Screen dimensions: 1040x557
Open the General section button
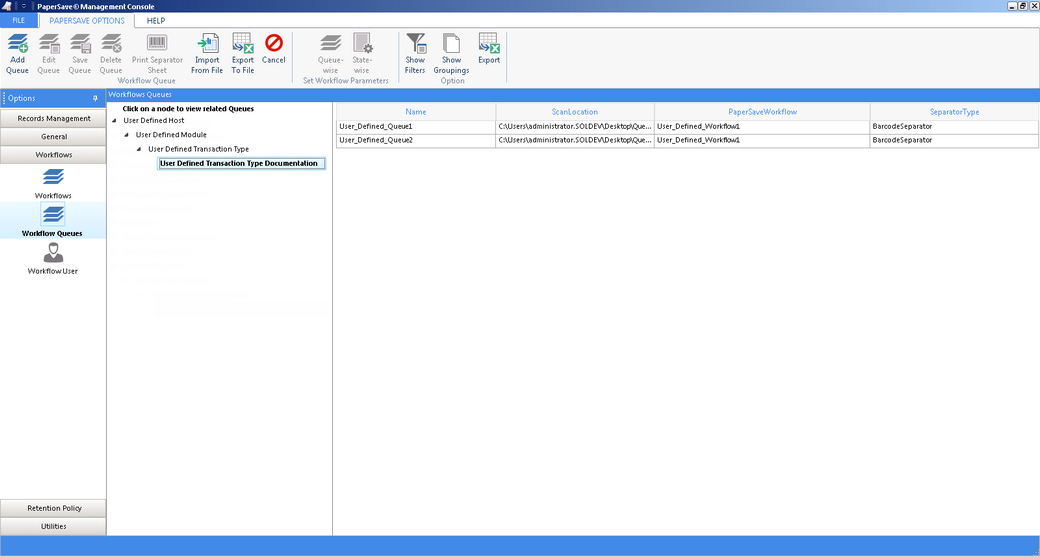tap(53, 137)
